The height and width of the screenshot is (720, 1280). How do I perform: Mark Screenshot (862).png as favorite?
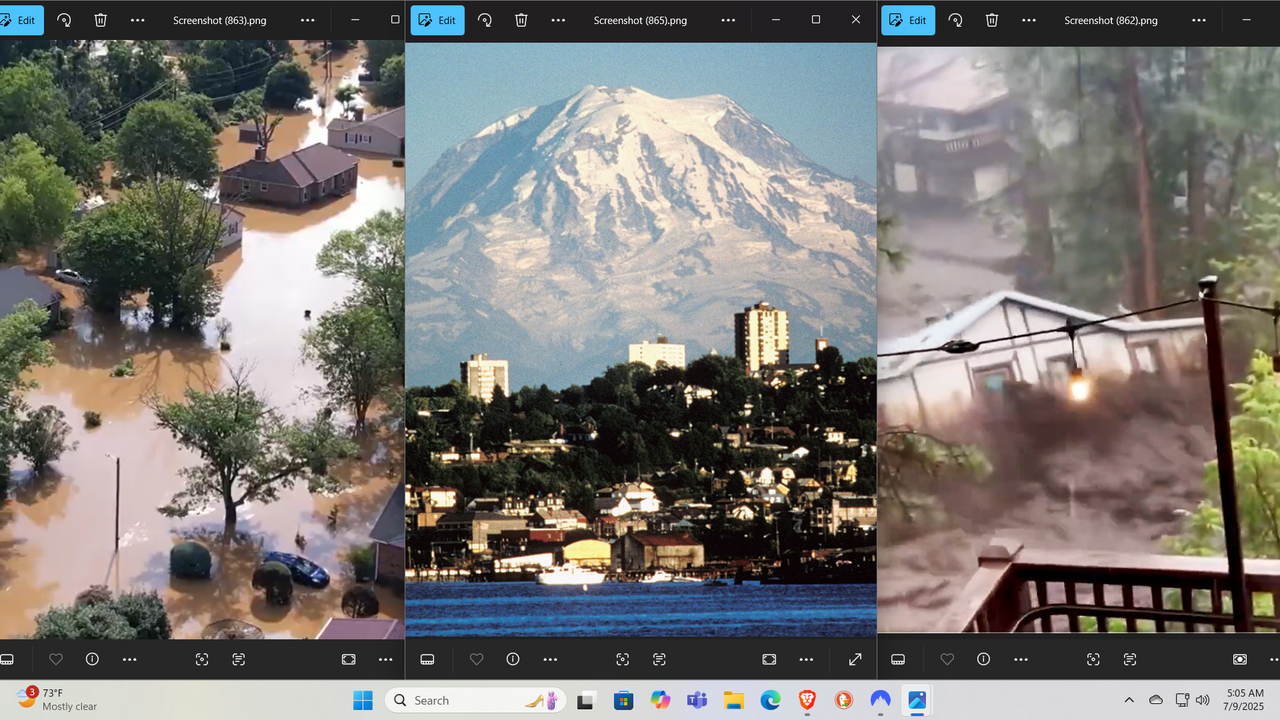[x=947, y=659]
